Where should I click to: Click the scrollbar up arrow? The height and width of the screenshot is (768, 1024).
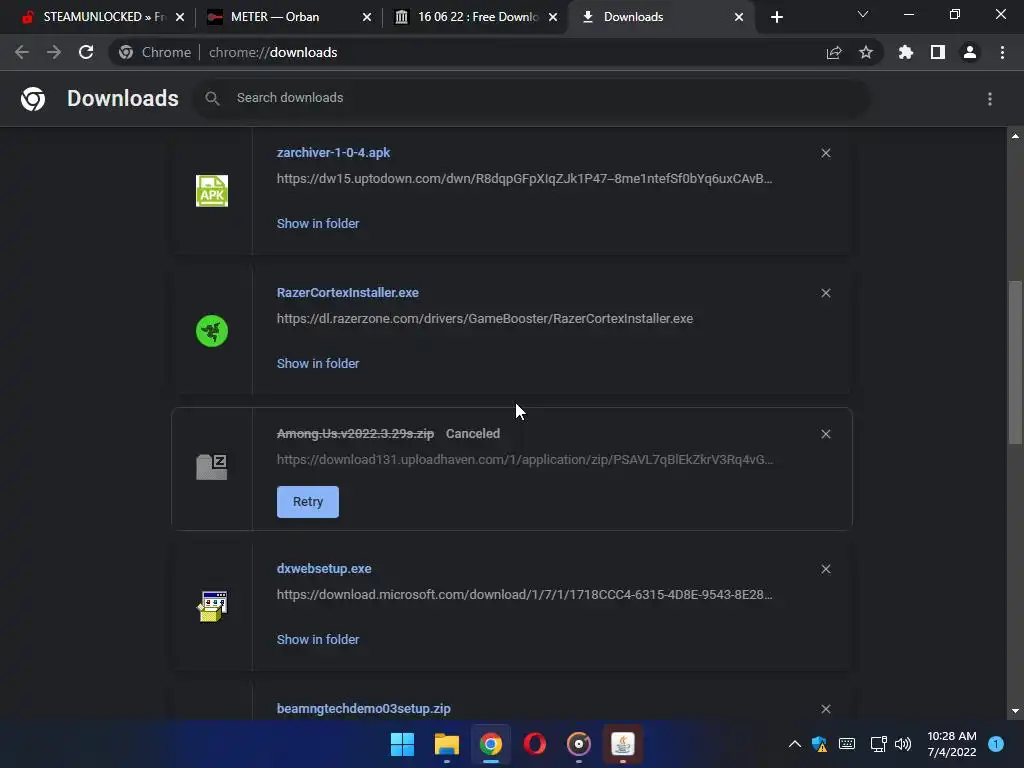(1015, 136)
